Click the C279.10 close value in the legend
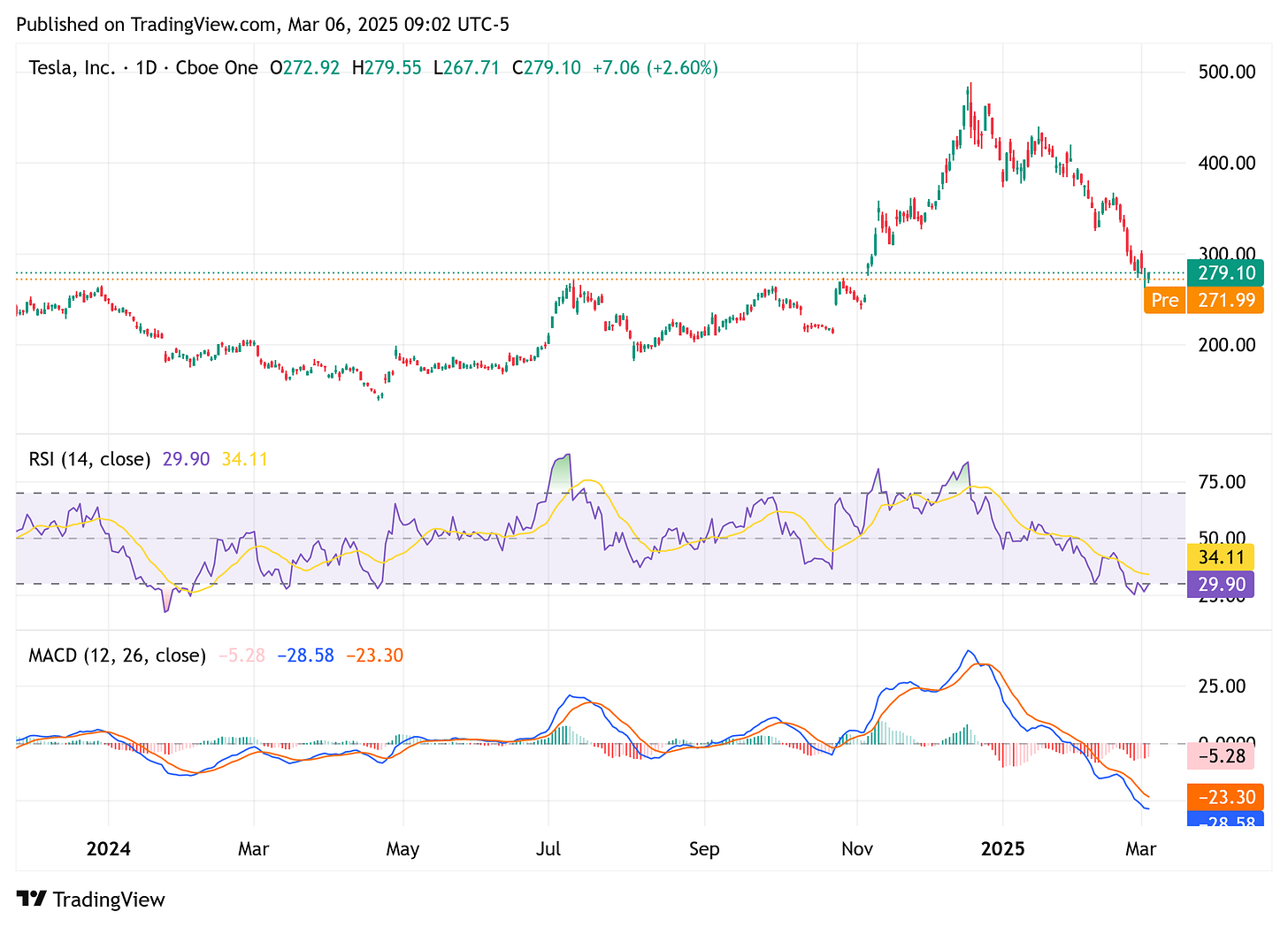 pyautogui.click(x=547, y=67)
